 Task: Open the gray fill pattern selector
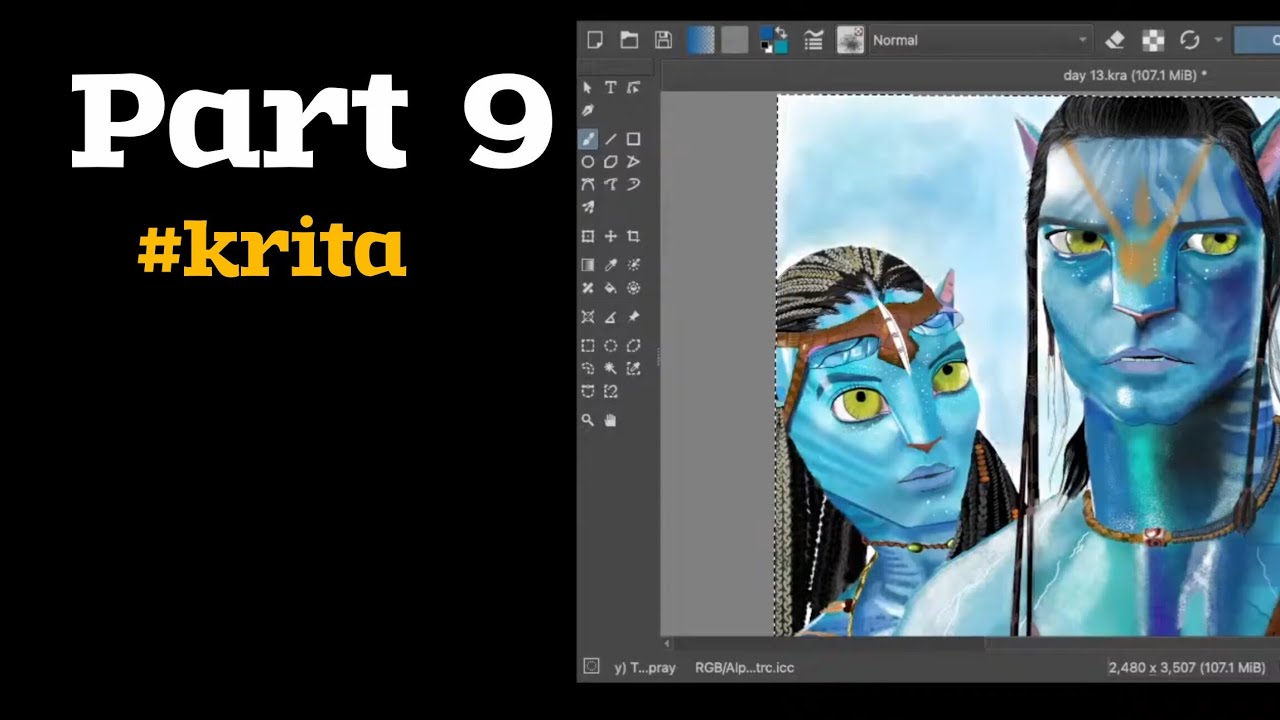click(x=735, y=40)
